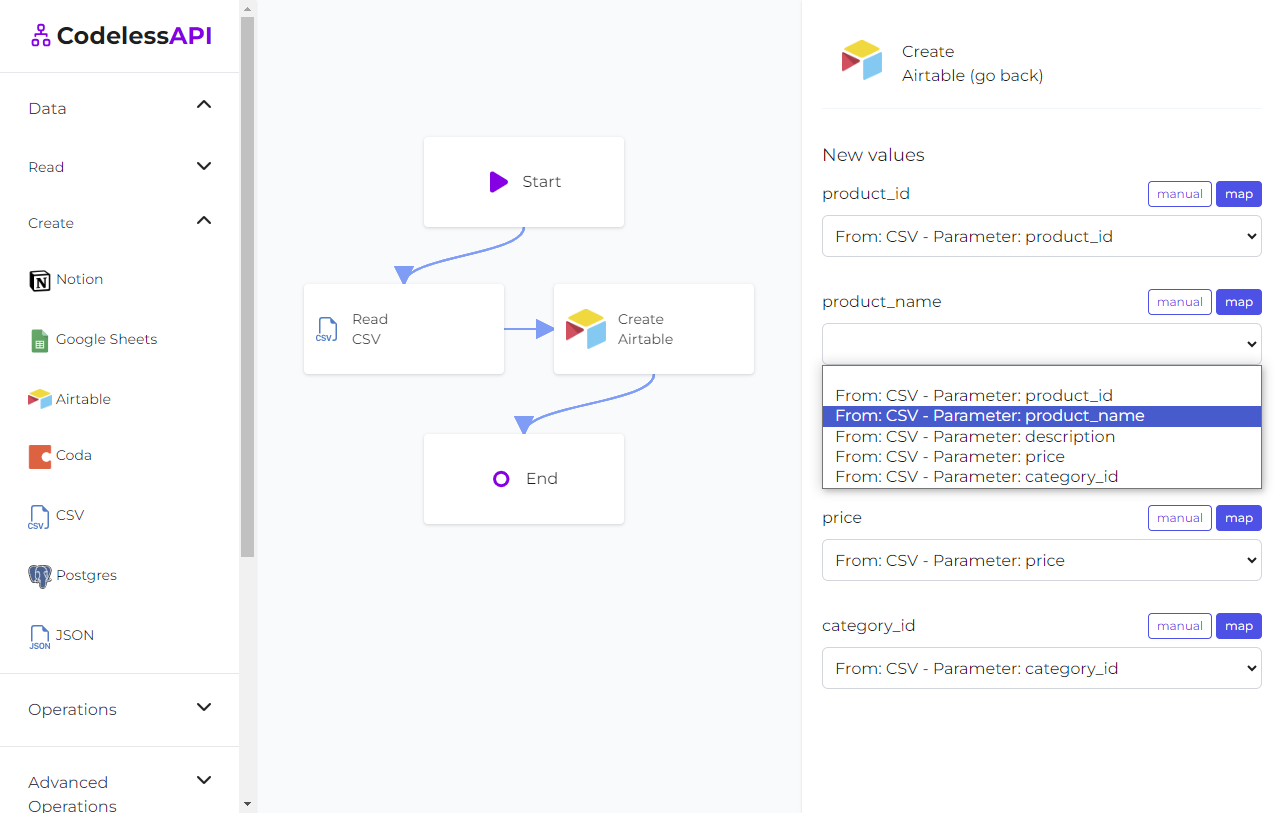Select the Create Airtable node label
Viewport: 1282px width, 813px height.
tap(645, 329)
